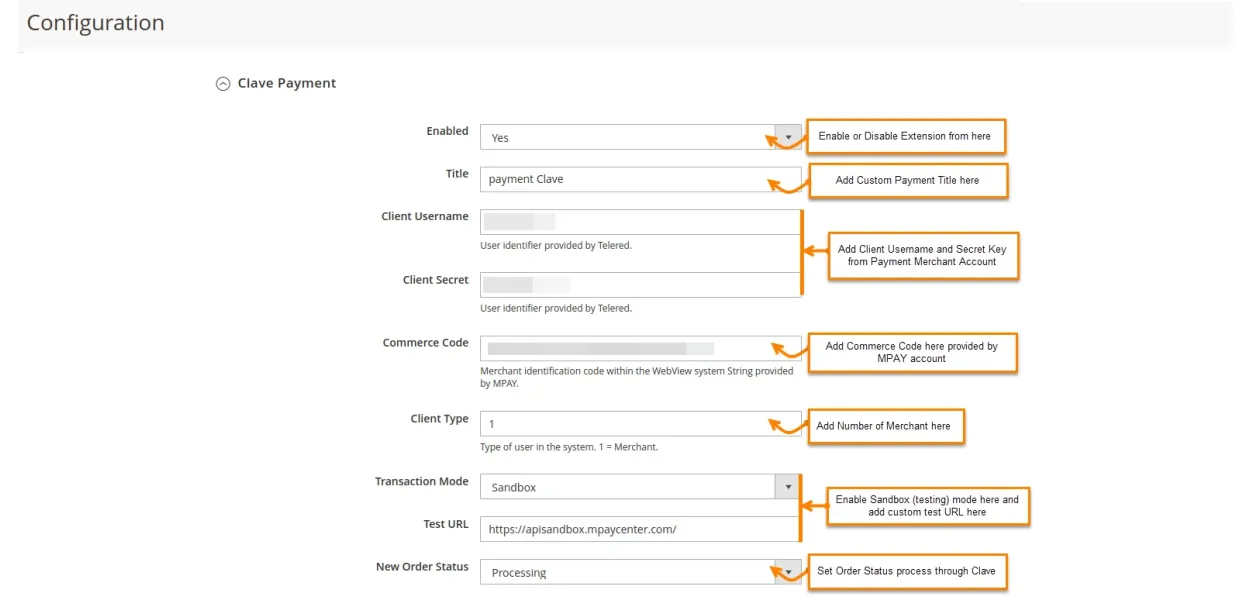
Task: Click the 'Add Number of Merchant here' callout
Action: pos(885,426)
